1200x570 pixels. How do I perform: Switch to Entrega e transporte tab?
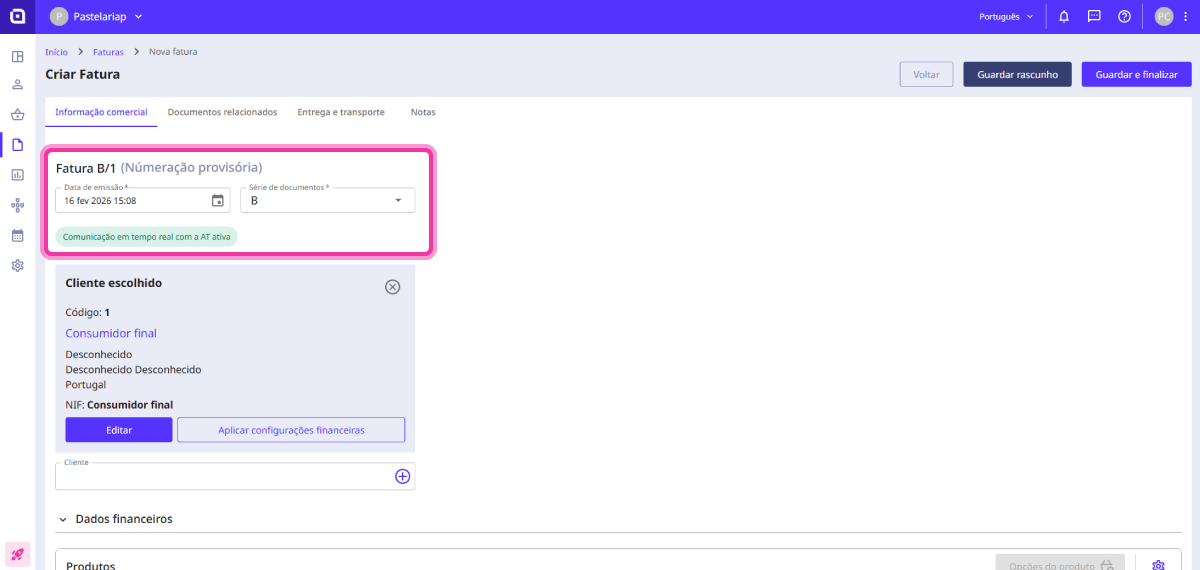[x=341, y=112]
